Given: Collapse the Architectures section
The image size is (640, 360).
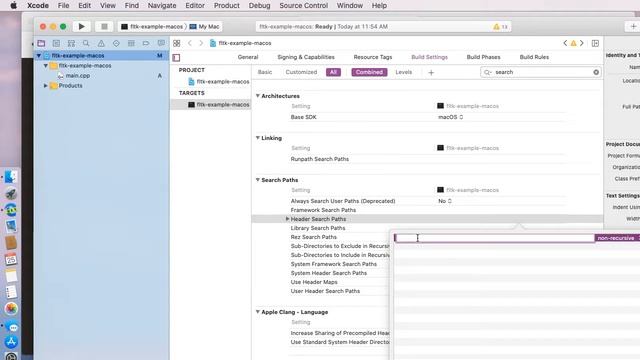Looking at the screenshot, I should click(x=258, y=96).
